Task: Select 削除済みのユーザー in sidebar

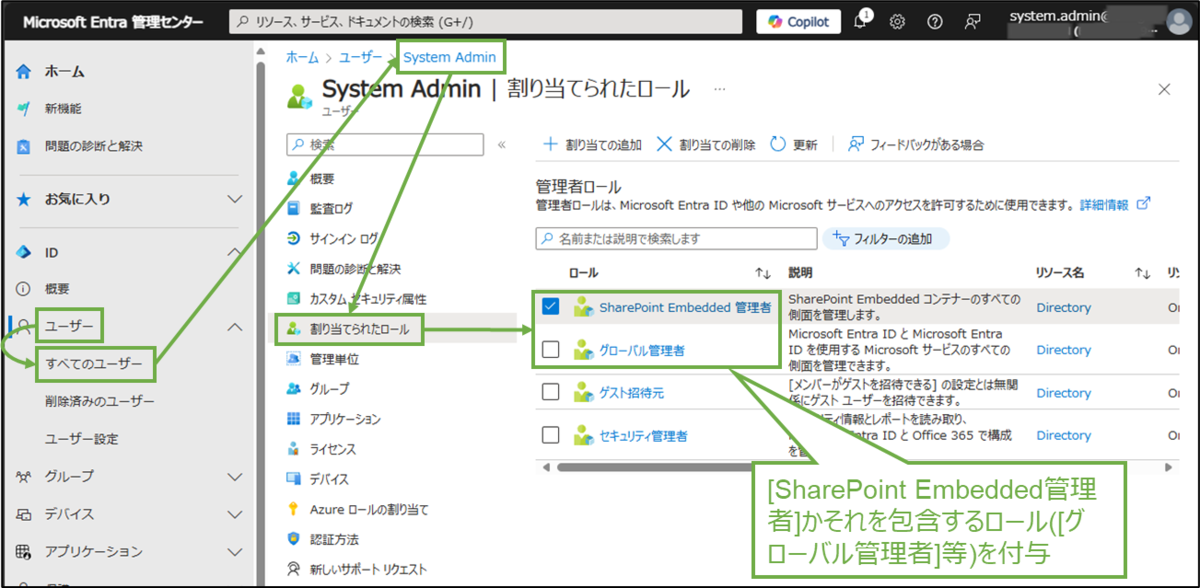Action: (100, 401)
